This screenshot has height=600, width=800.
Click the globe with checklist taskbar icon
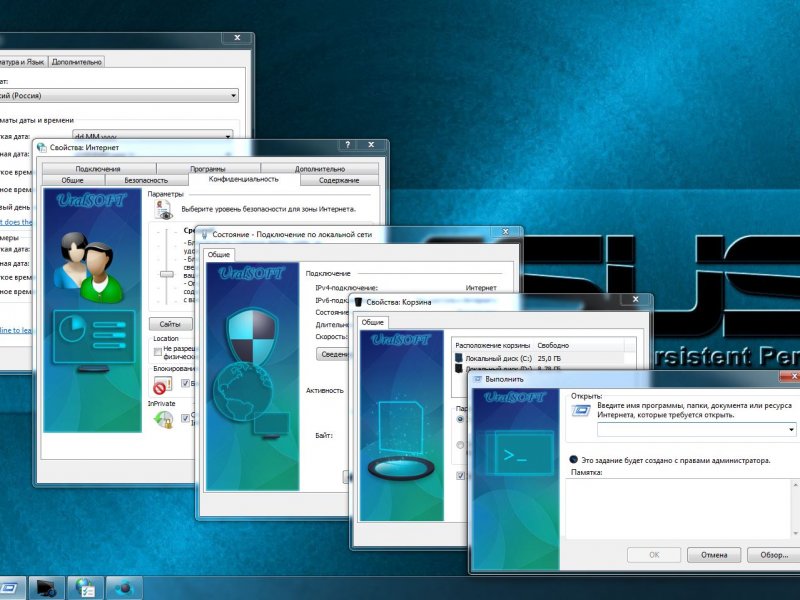85,588
